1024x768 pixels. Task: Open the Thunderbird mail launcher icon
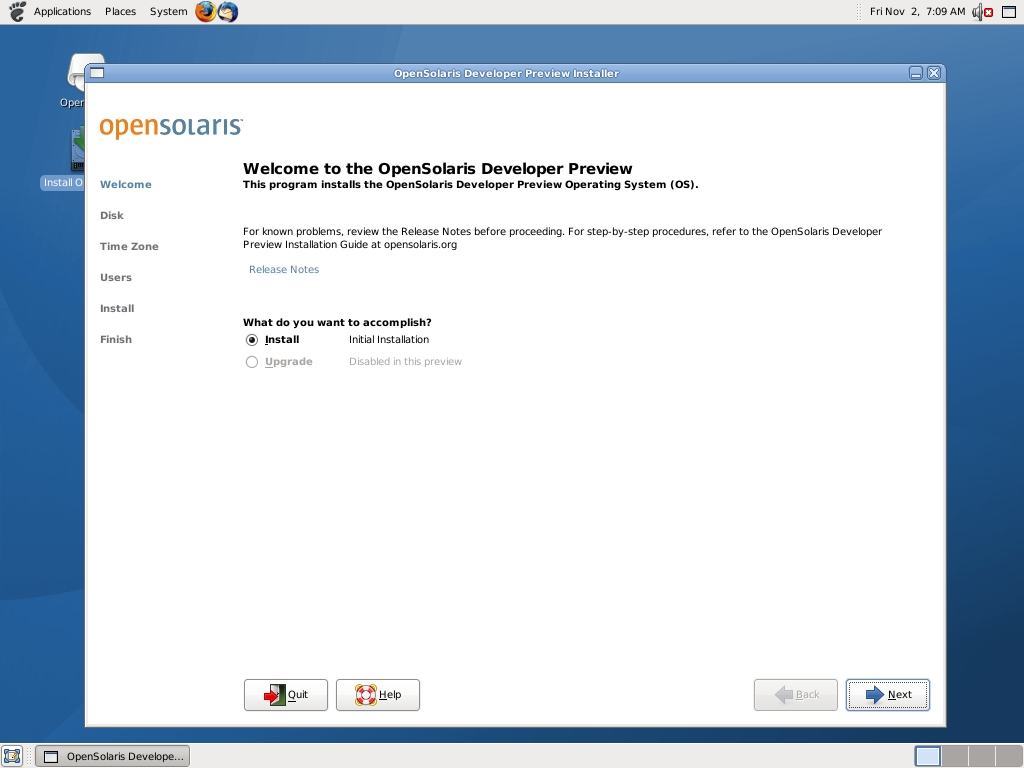(228, 12)
